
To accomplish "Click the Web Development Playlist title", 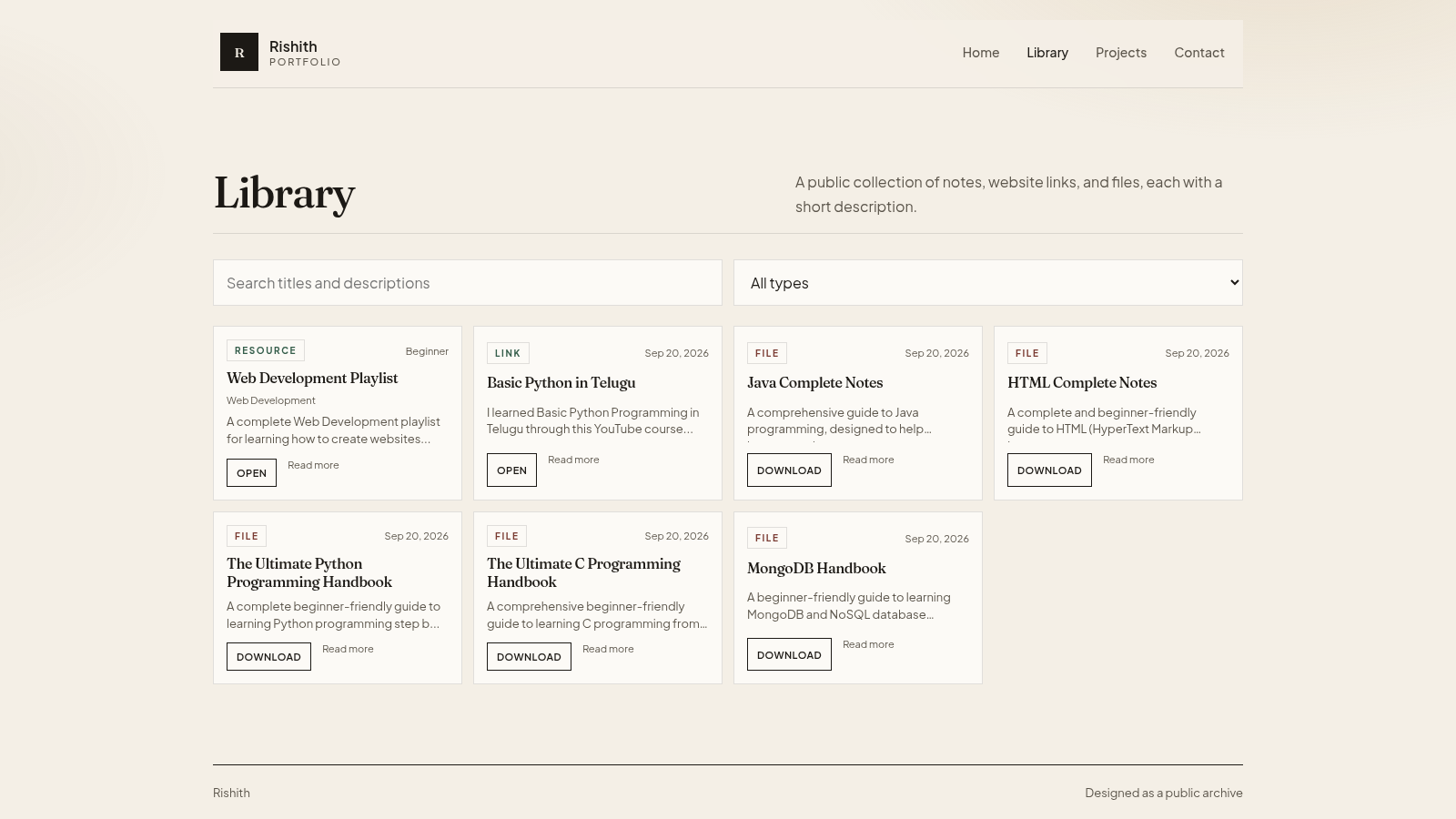I will tap(312, 379).
